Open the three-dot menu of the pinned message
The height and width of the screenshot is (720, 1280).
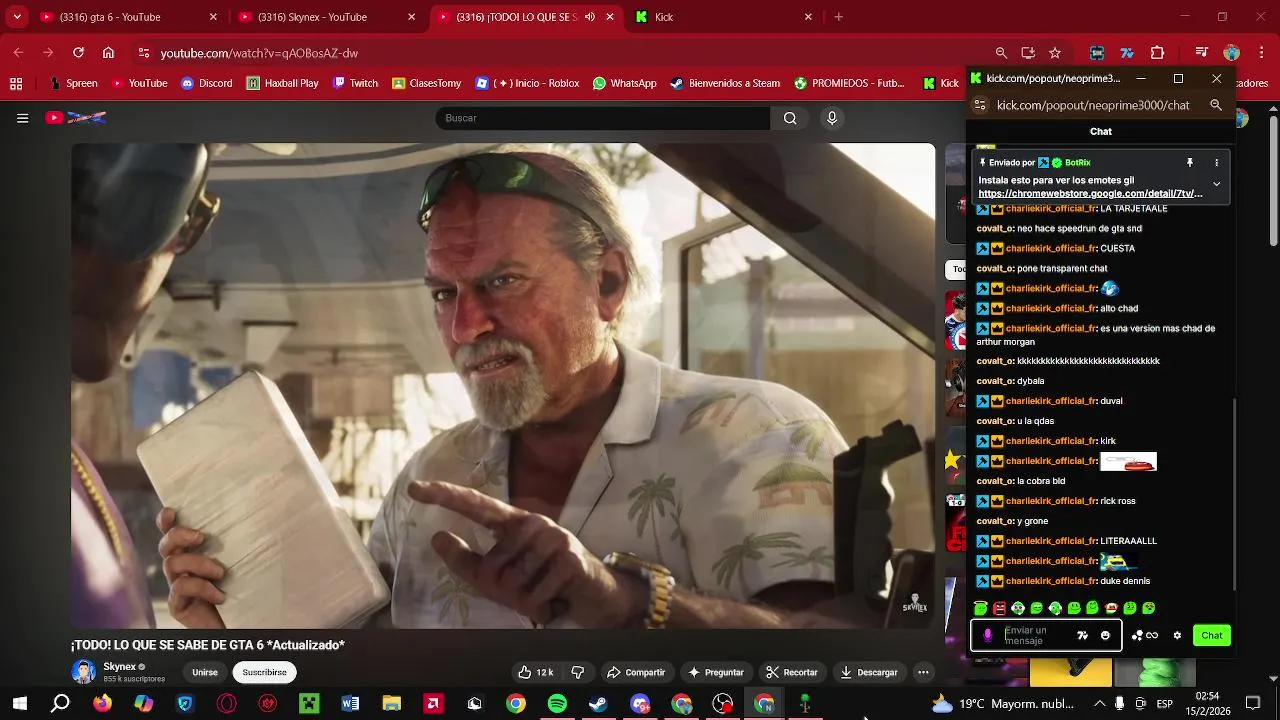[x=1217, y=162]
